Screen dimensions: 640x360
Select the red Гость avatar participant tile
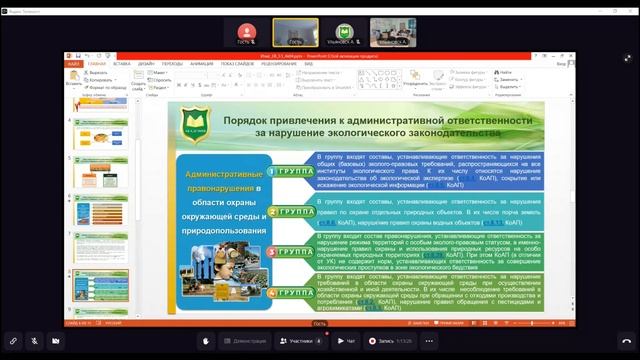tap(247, 33)
